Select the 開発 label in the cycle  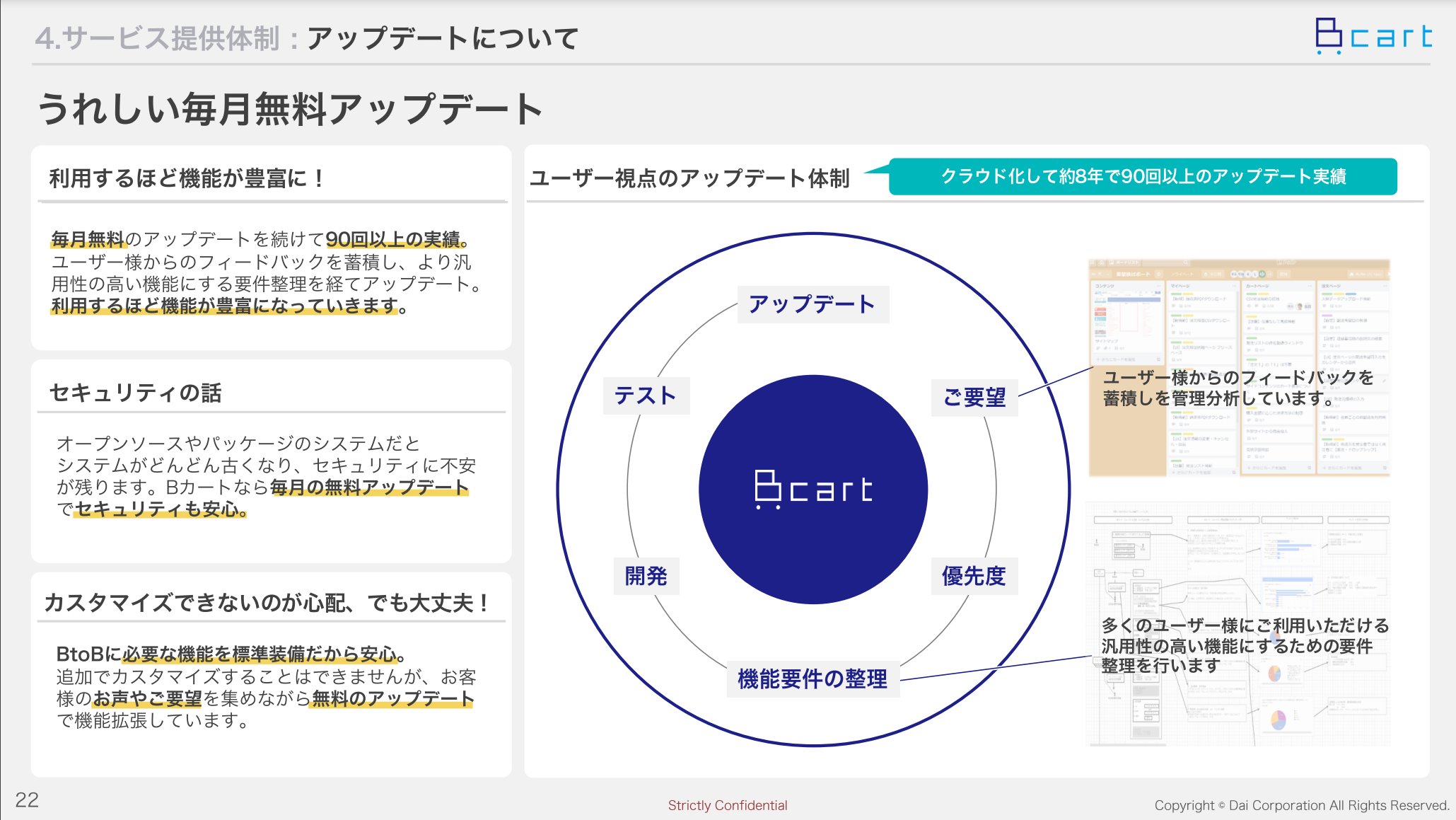pyautogui.click(x=646, y=576)
